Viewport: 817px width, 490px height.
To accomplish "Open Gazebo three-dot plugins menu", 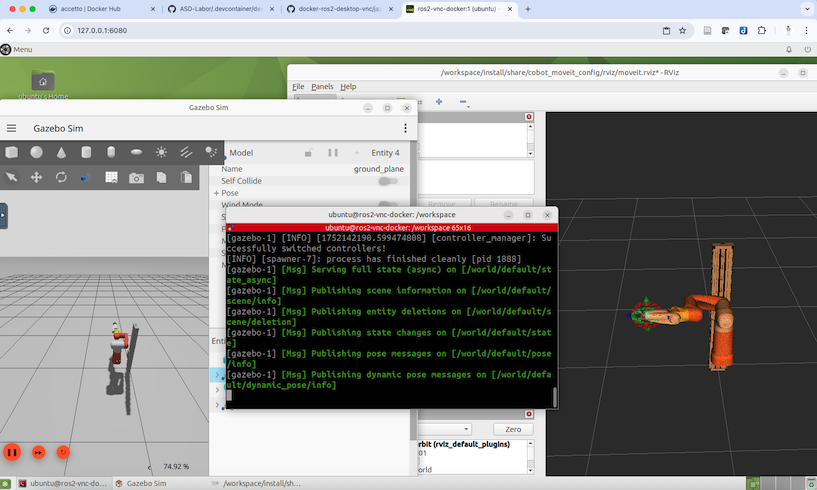I will point(405,128).
